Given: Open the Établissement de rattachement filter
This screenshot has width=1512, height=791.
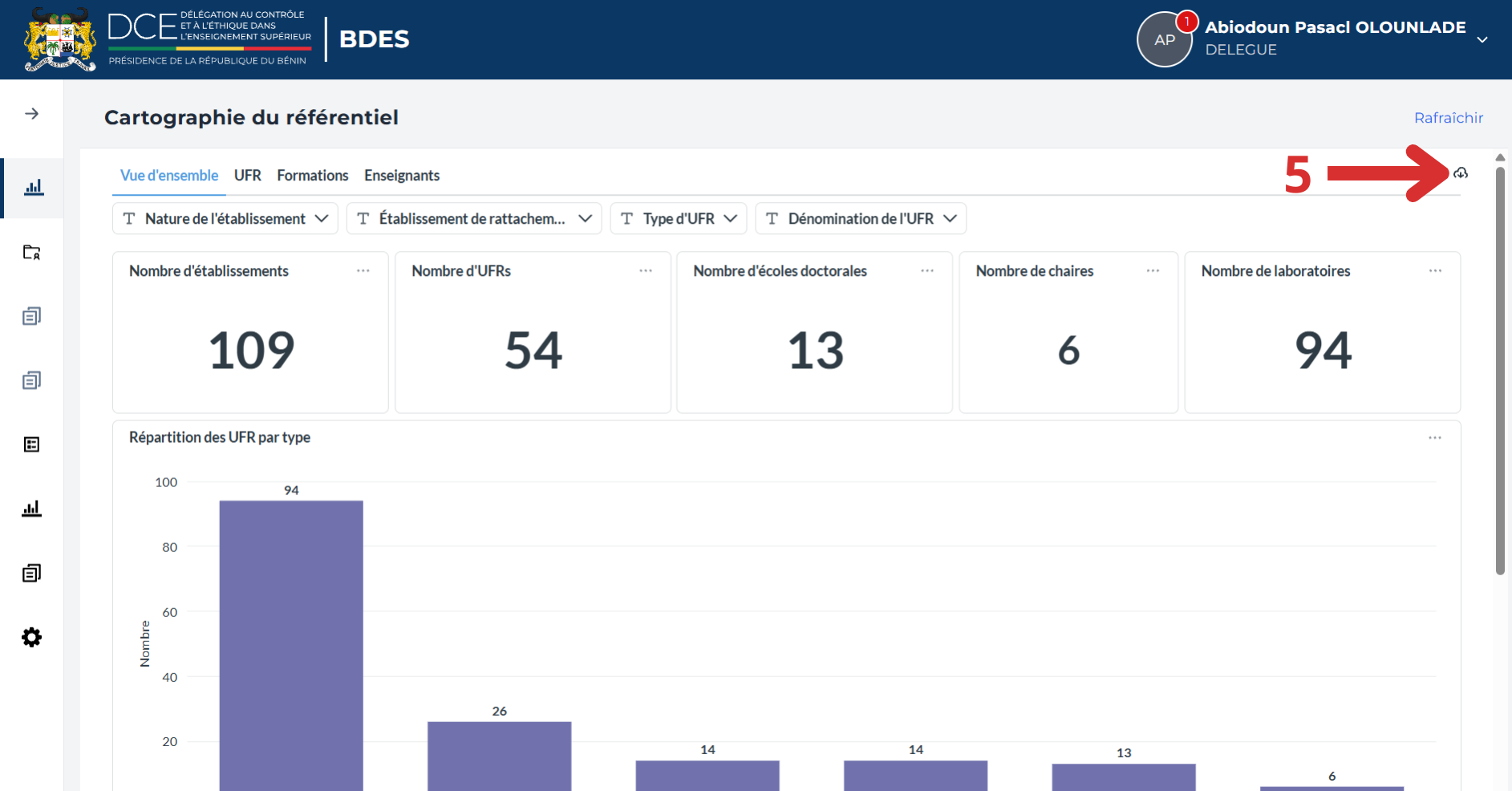Looking at the screenshot, I should click(x=474, y=218).
